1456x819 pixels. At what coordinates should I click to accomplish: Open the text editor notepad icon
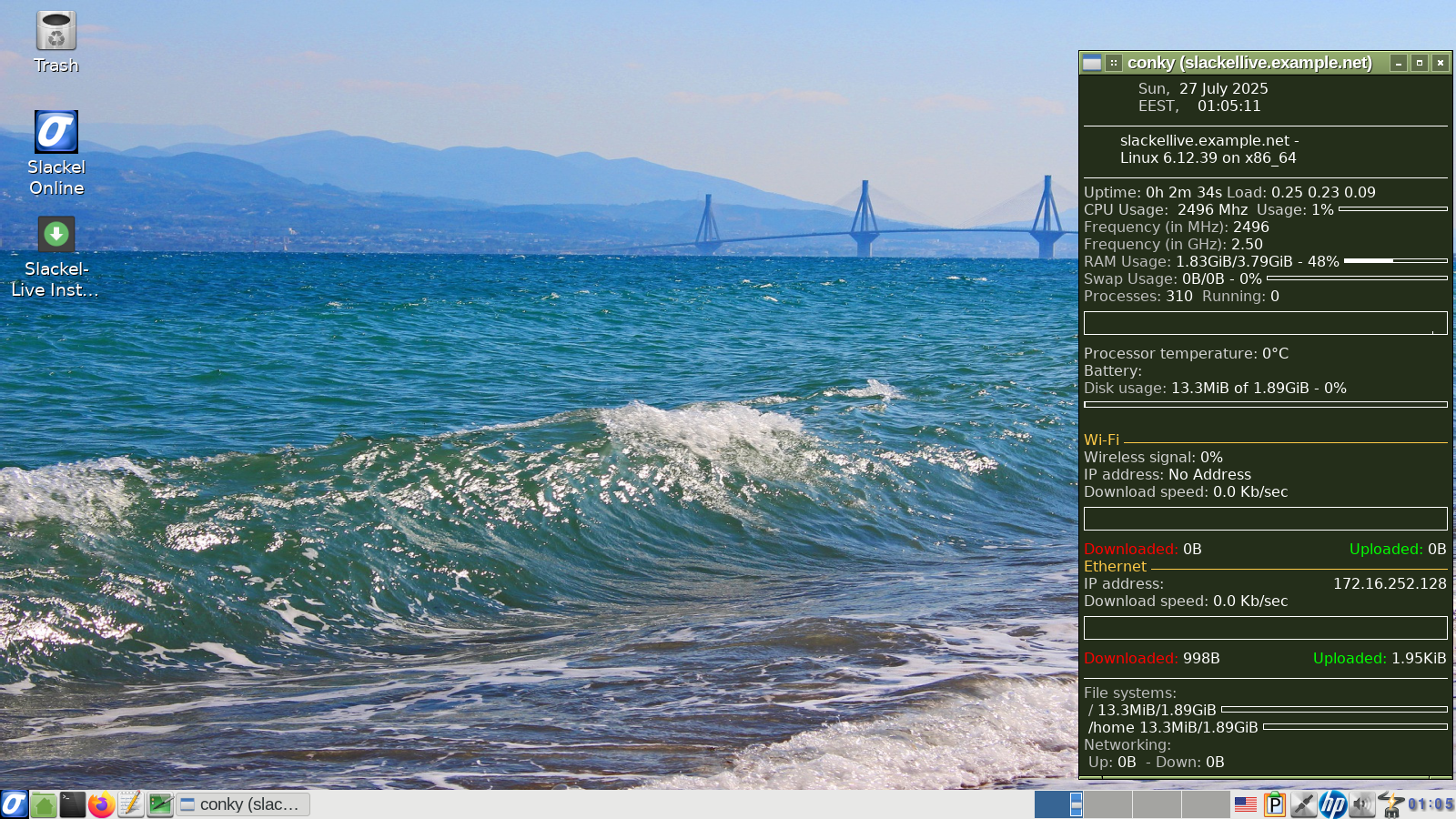[131, 804]
